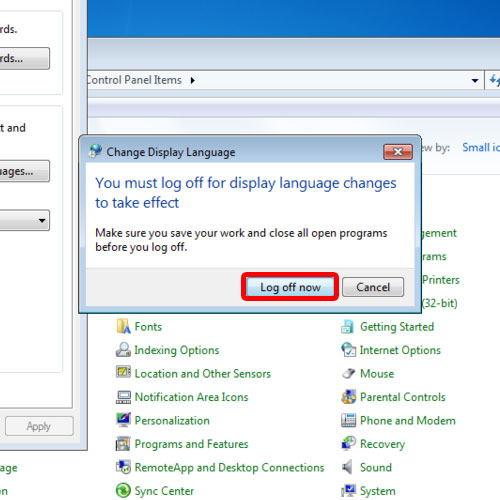Open the Personalization icon

(123, 420)
